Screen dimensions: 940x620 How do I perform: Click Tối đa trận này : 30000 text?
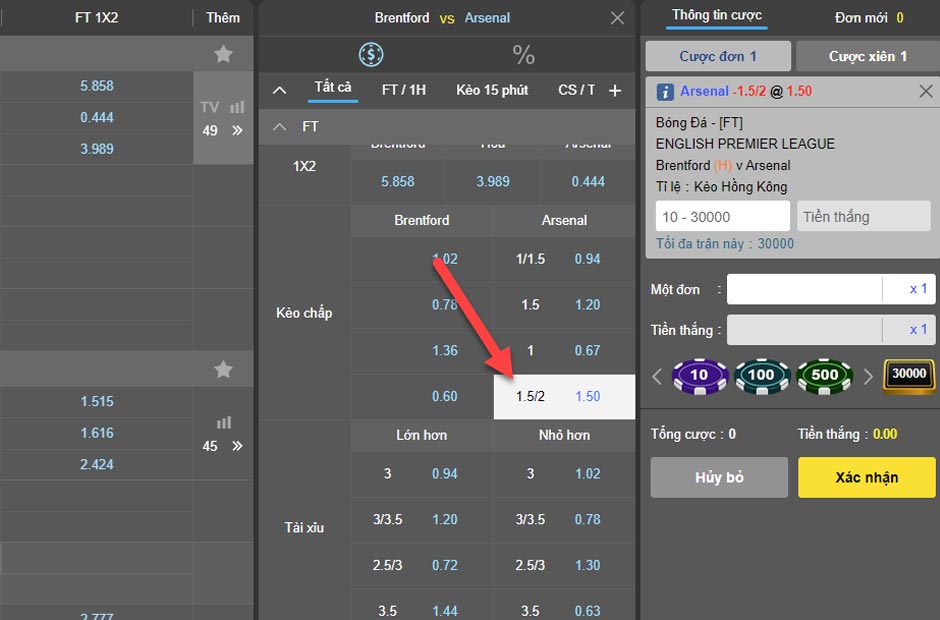point(725,243)
